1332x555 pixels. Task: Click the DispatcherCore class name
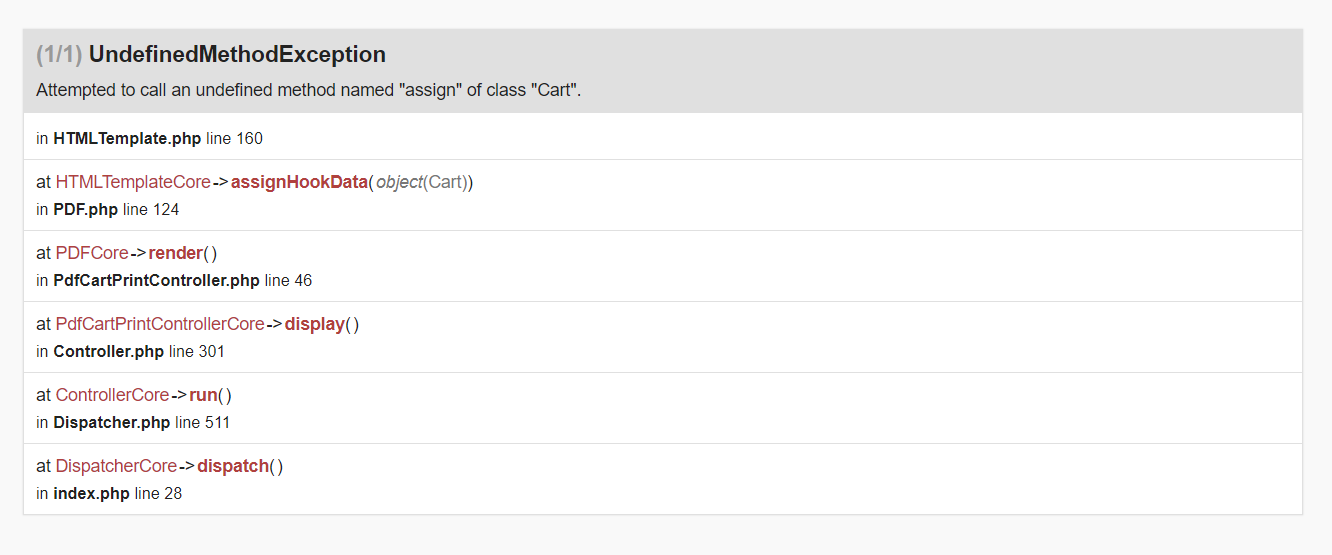(116, 466)
